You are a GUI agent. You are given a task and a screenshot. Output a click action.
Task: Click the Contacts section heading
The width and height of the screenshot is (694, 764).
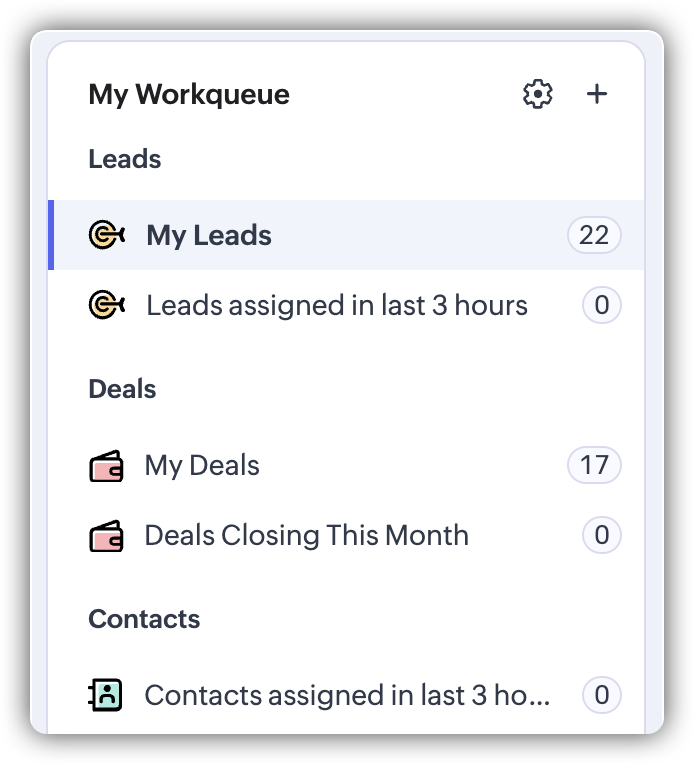(144, 619)
